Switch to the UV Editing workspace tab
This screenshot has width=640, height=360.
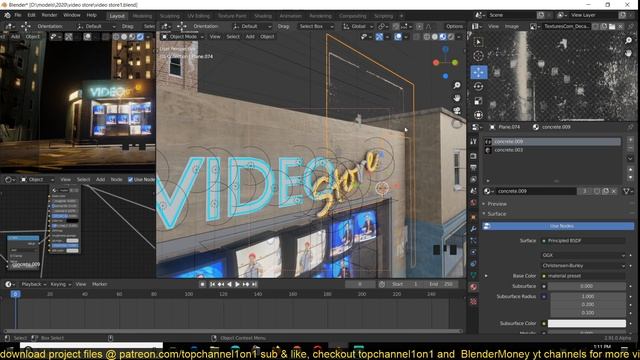[x=198, y=16]
